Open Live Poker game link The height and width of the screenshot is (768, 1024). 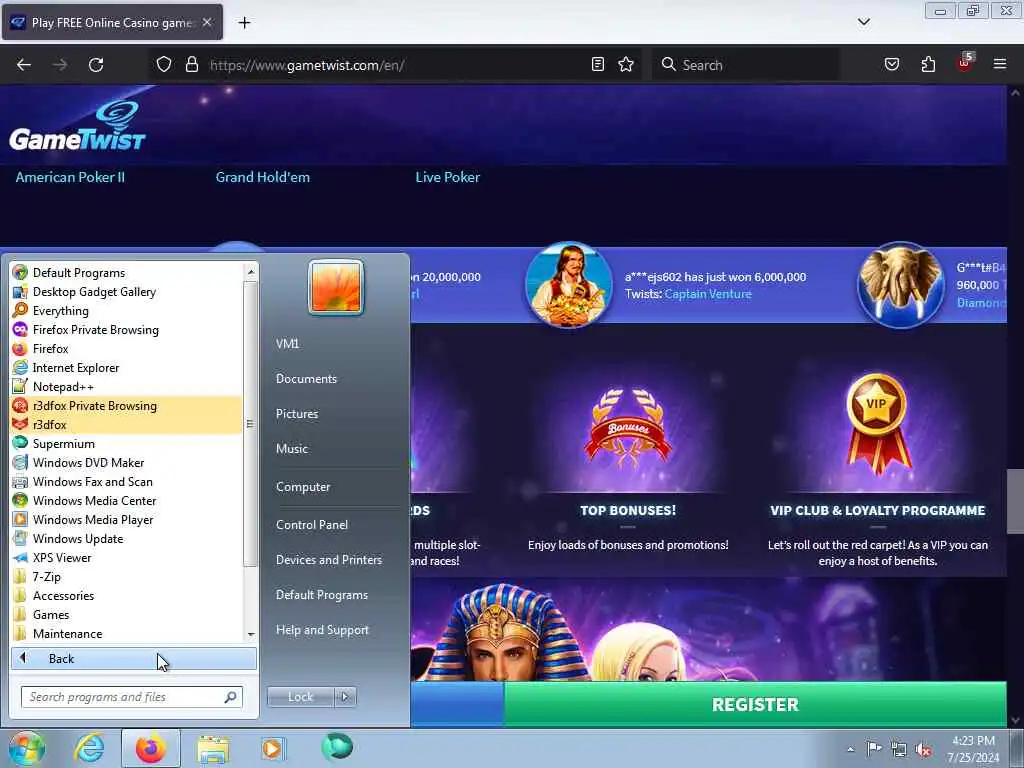[x=447, y=177]
